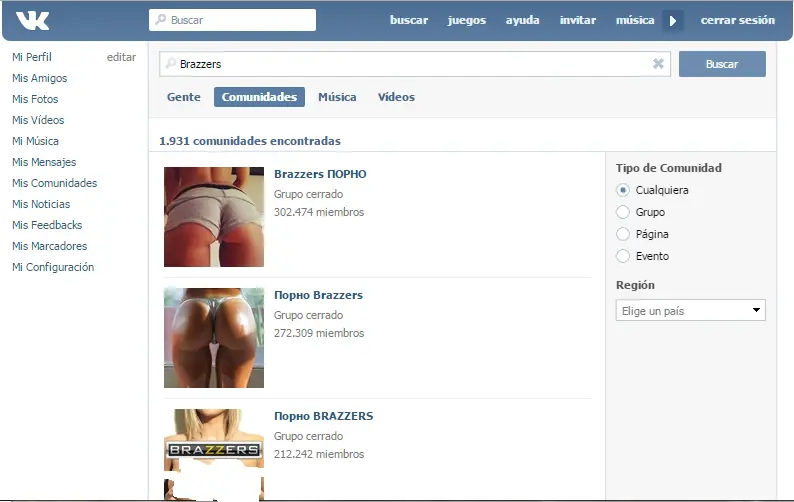Select the Evento radio option
The image size is (794, 502).
pyautogui.click(x=623, y=256)
